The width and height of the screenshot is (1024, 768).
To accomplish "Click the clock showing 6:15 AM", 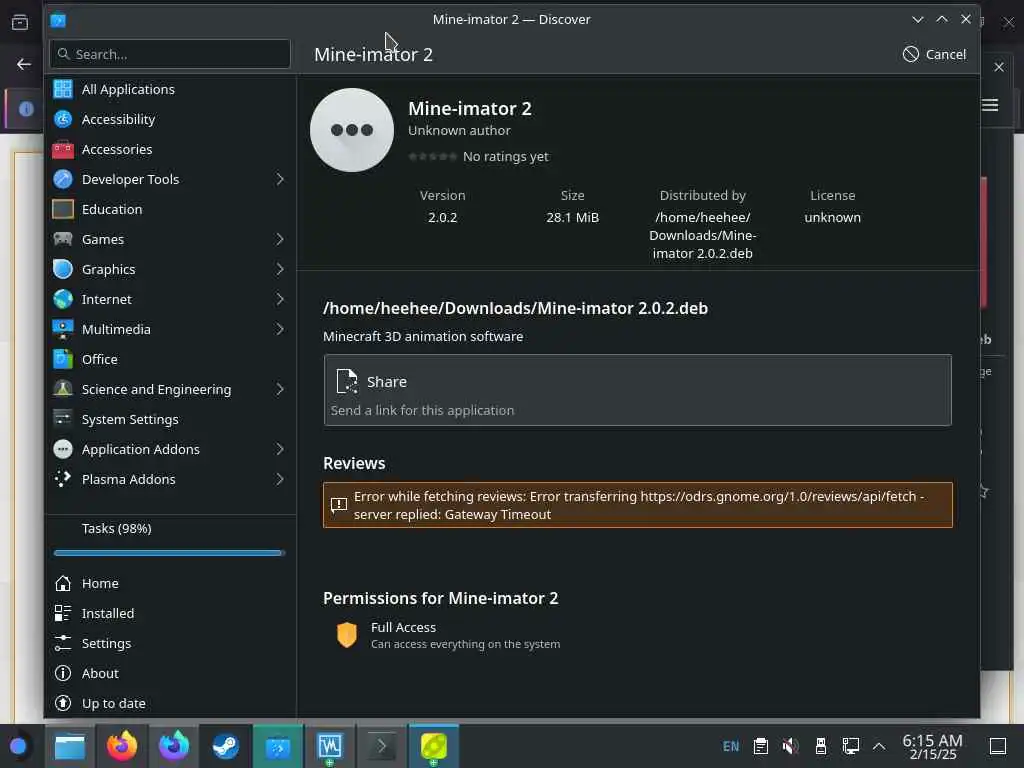I will click(932, 746).
